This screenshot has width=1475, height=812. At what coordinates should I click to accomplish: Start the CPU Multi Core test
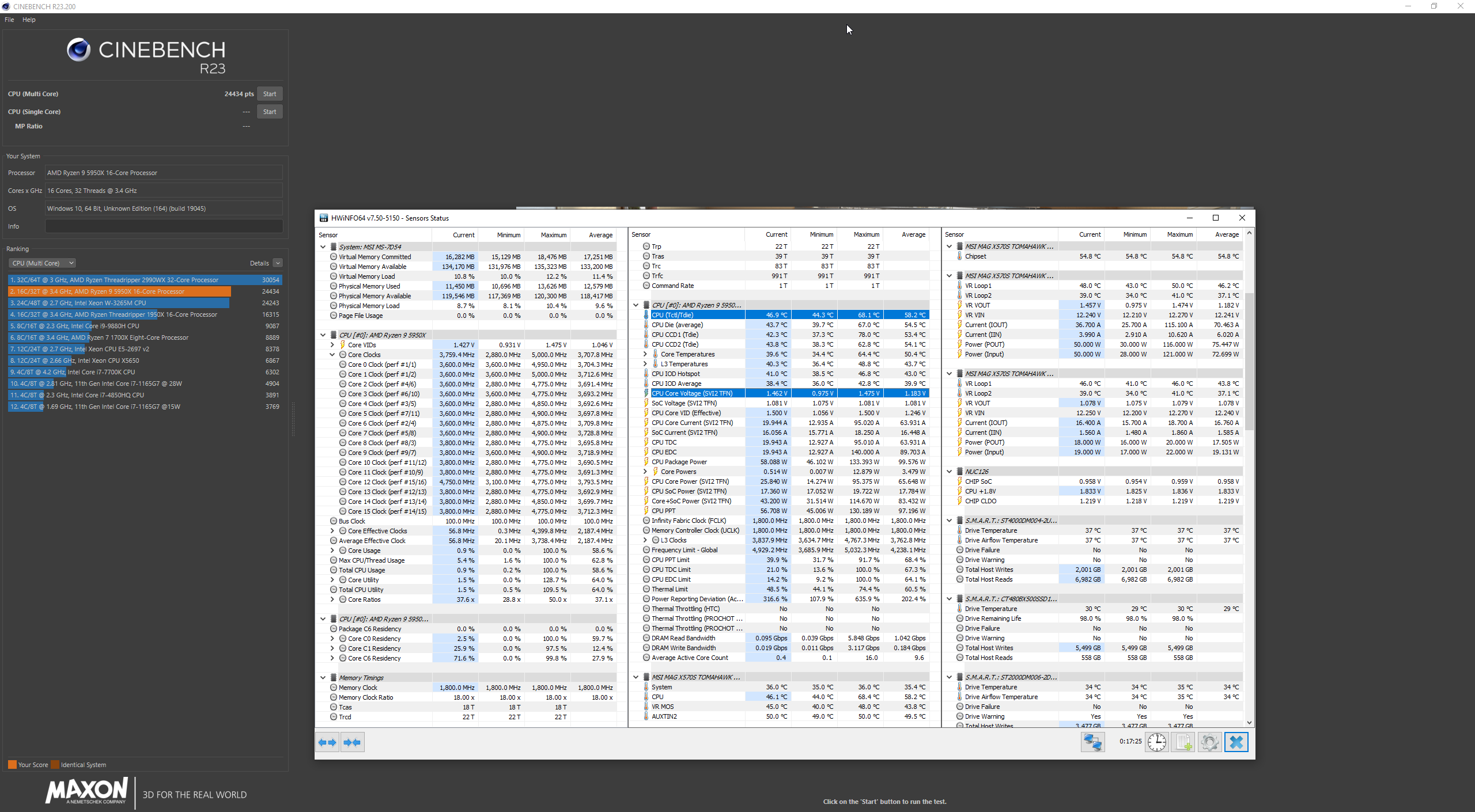269,94
